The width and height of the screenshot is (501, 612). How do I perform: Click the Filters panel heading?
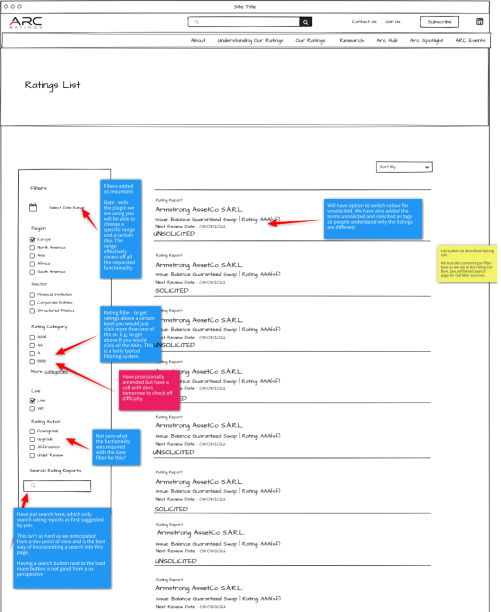pos(38,188)
